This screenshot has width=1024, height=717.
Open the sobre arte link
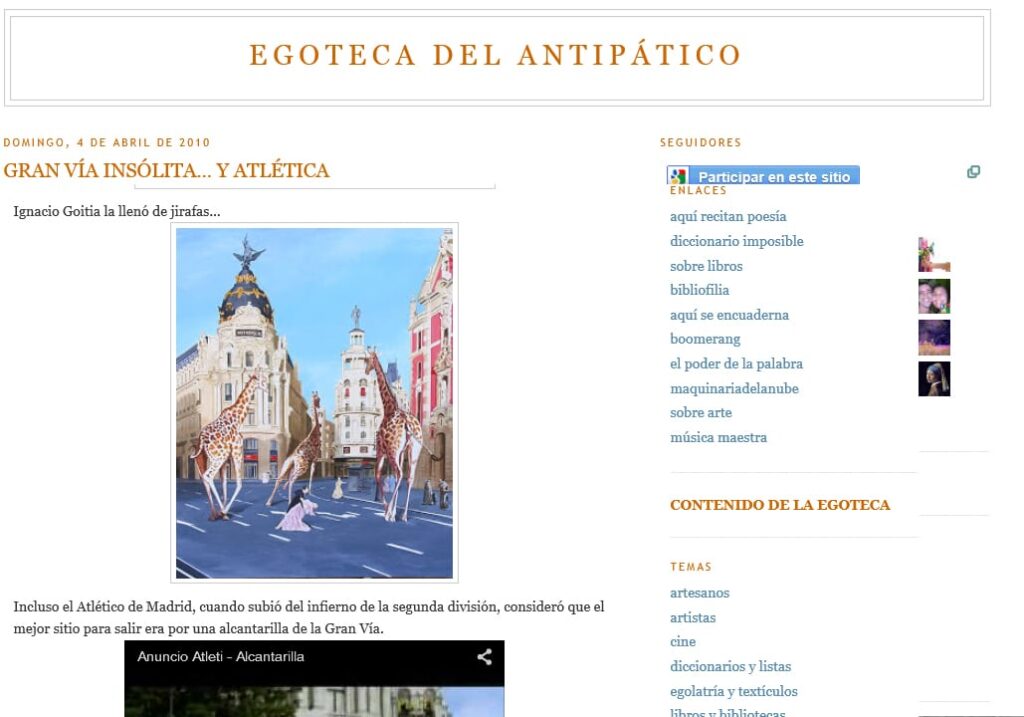tap(701, 413)
